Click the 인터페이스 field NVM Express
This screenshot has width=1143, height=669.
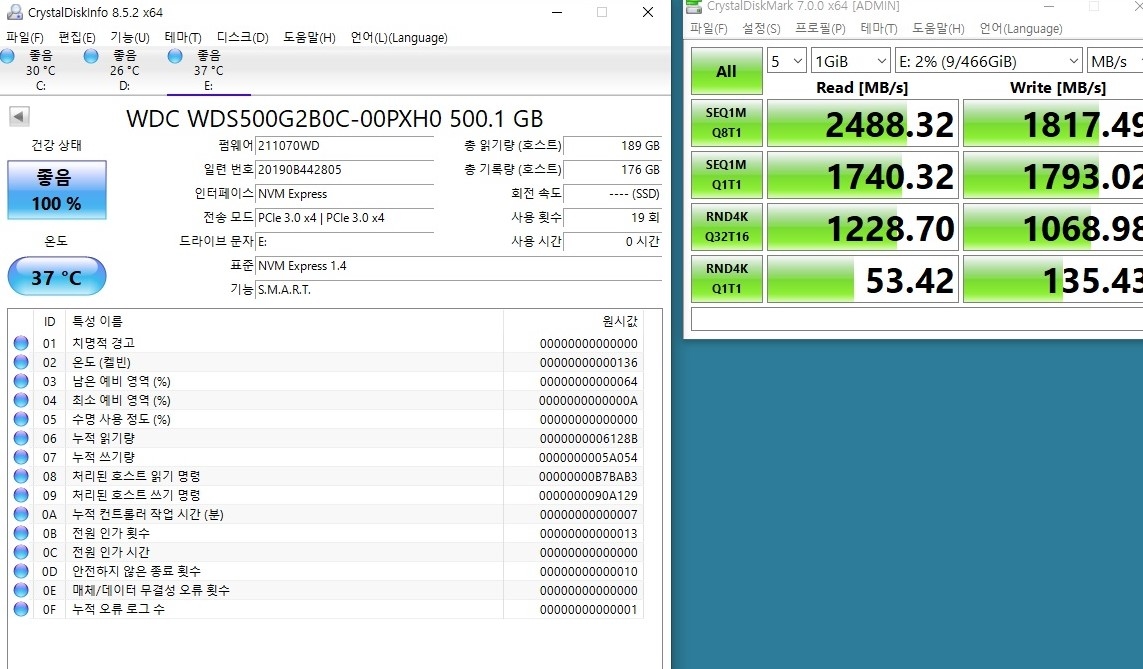coord(345,194)
